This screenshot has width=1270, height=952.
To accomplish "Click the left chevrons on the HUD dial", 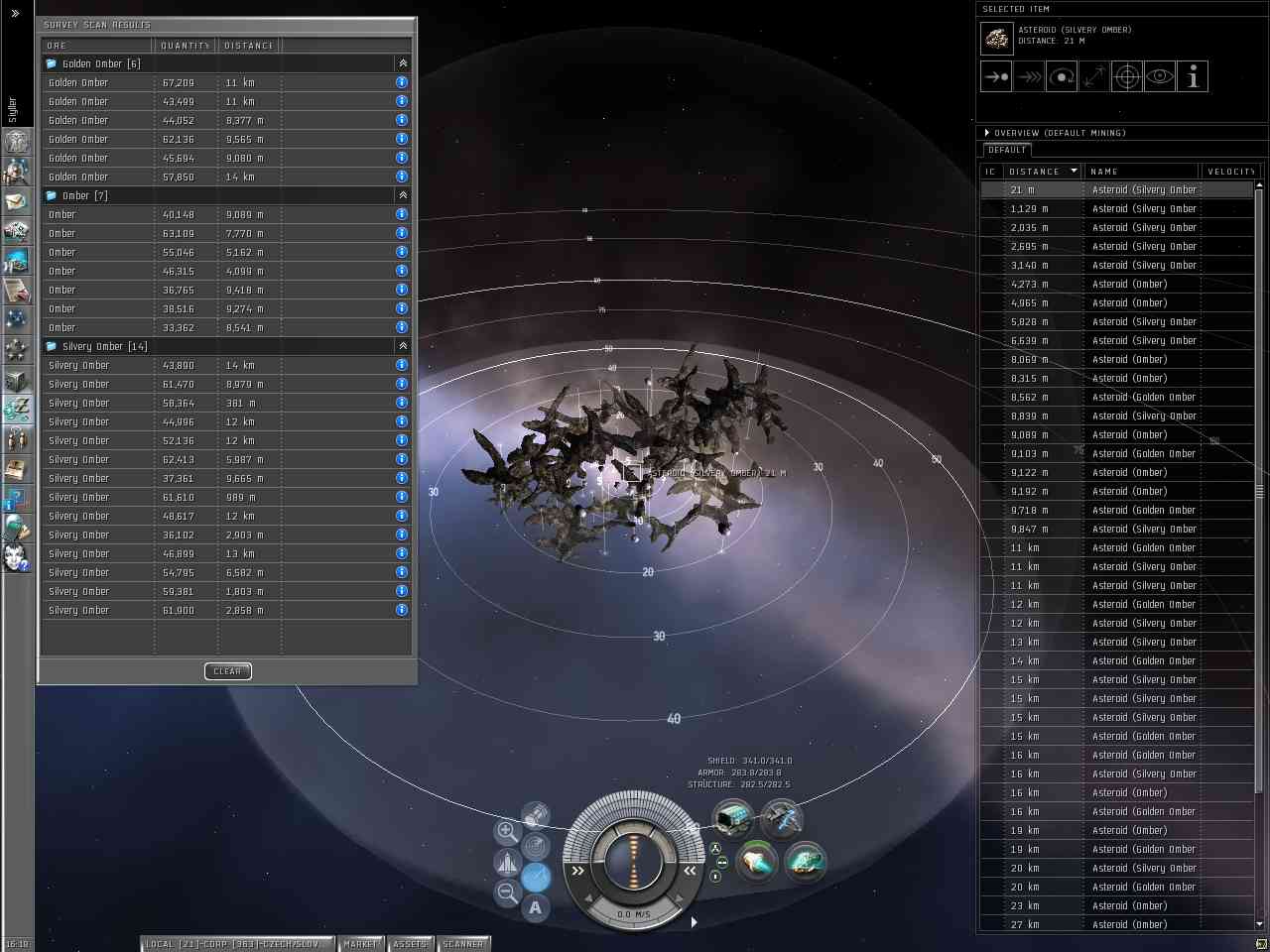I will pyautogui.click(x=577, y=871).
